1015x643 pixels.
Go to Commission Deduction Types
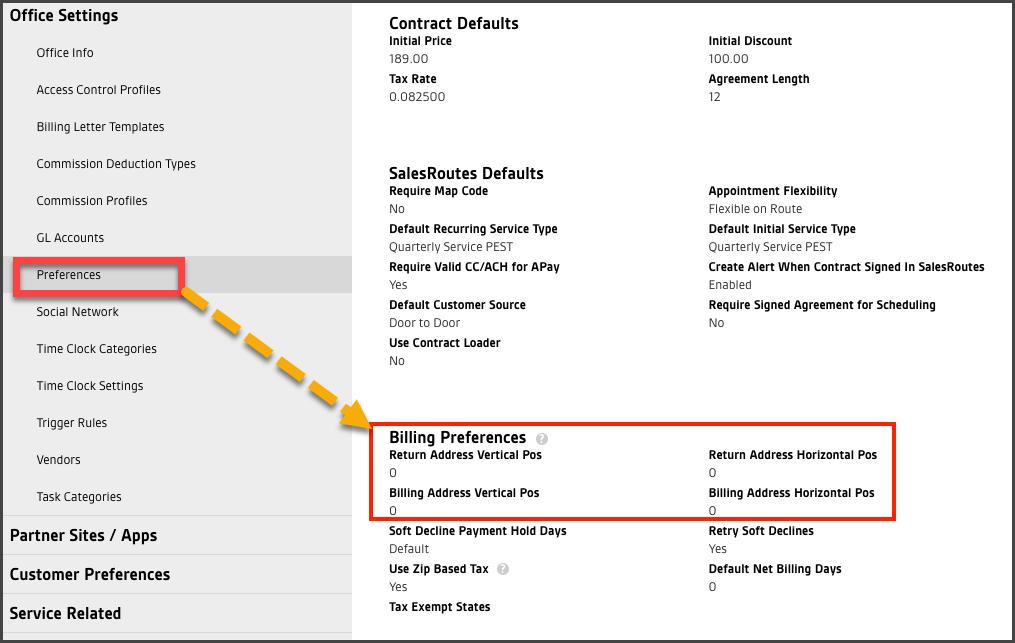[x=116, y=164]
